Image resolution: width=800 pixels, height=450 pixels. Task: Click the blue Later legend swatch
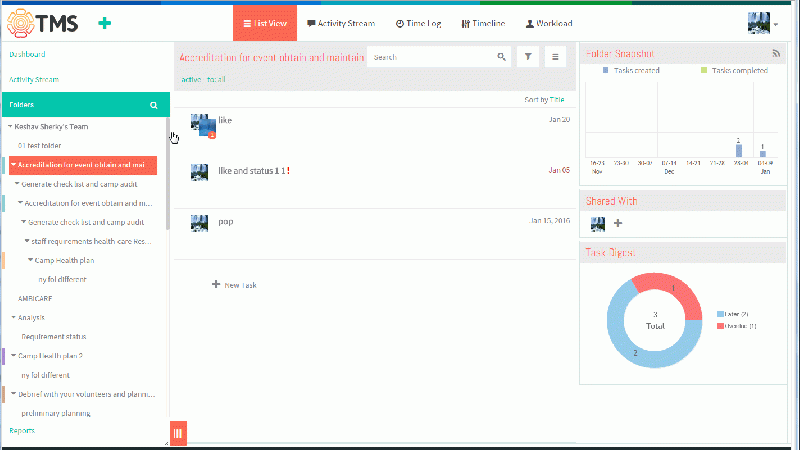click(x=720, y=314)
